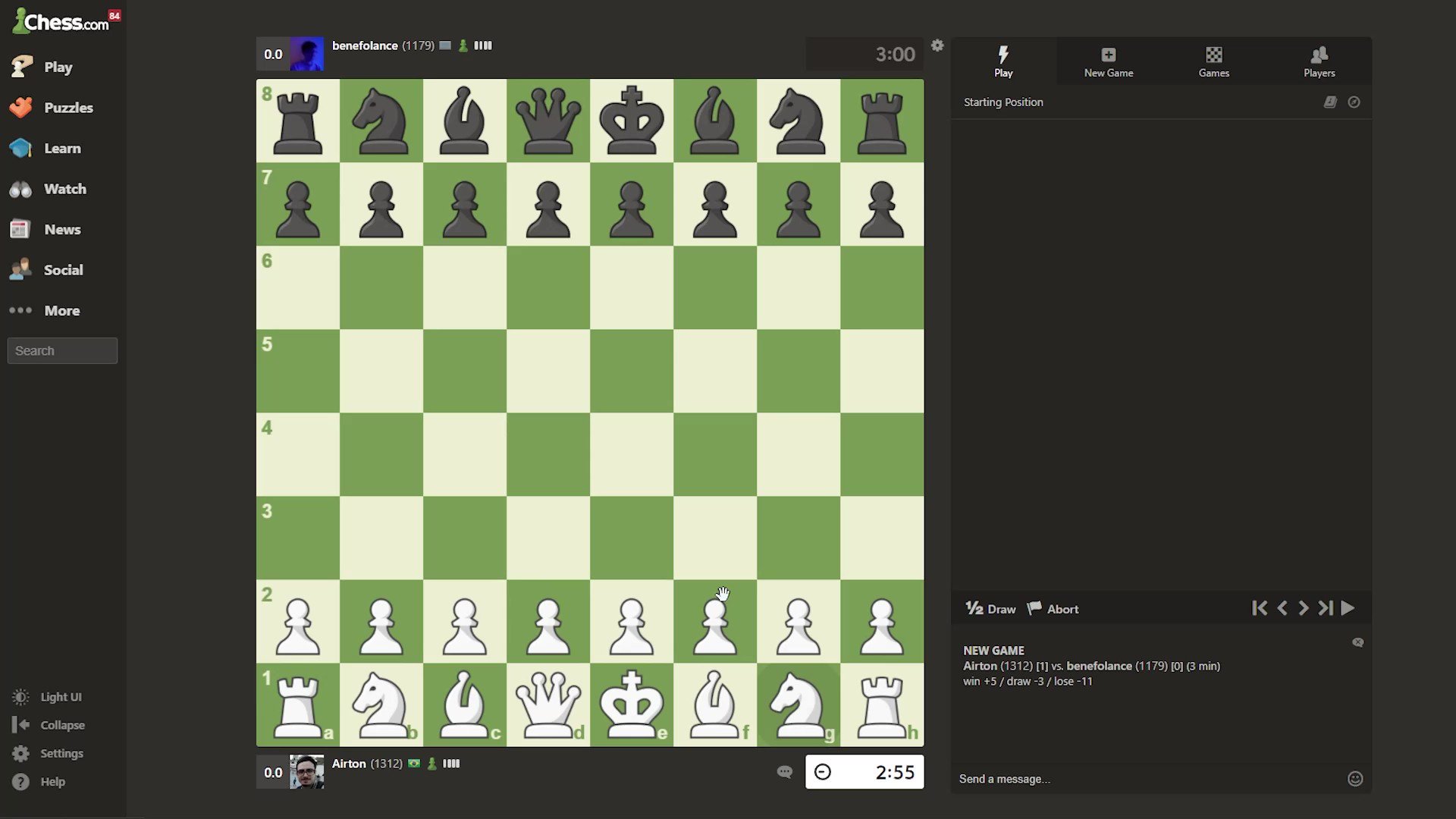Select the white king on e1
Image resolution: width=1456 pixels, height=819 pixels.
(632, 705)
